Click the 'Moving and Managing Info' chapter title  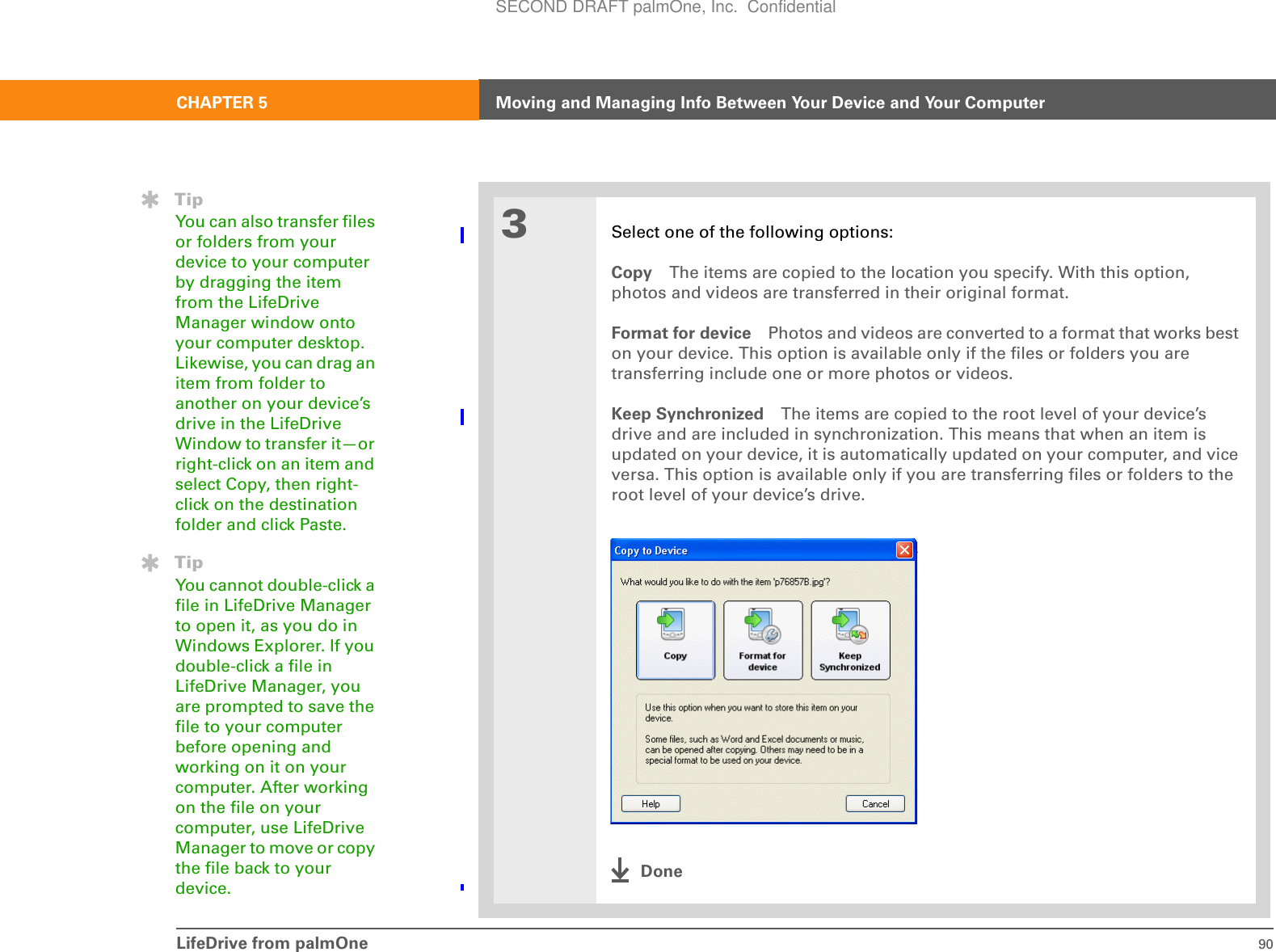(770, 103)
